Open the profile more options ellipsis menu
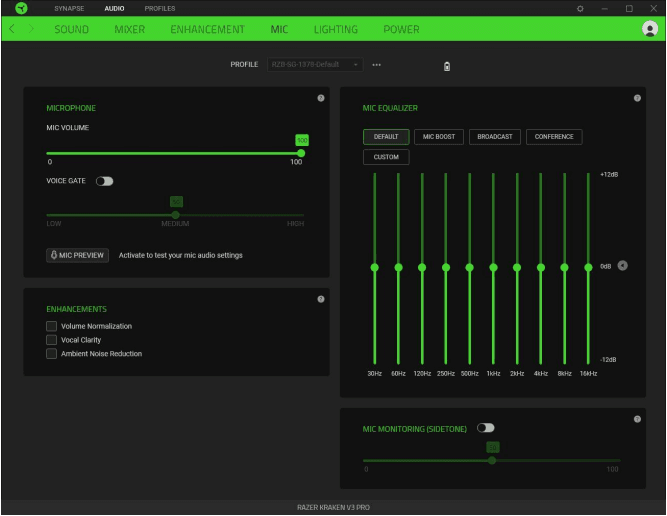667x516 pixels. 377,65
